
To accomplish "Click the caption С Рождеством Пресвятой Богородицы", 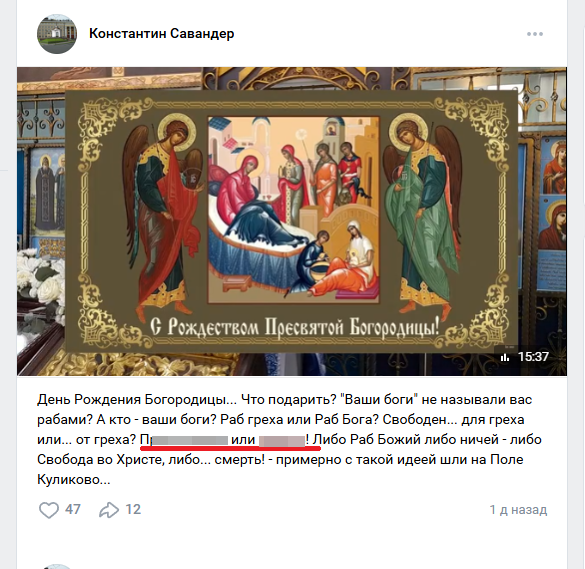I will click(x=295, y=327).
